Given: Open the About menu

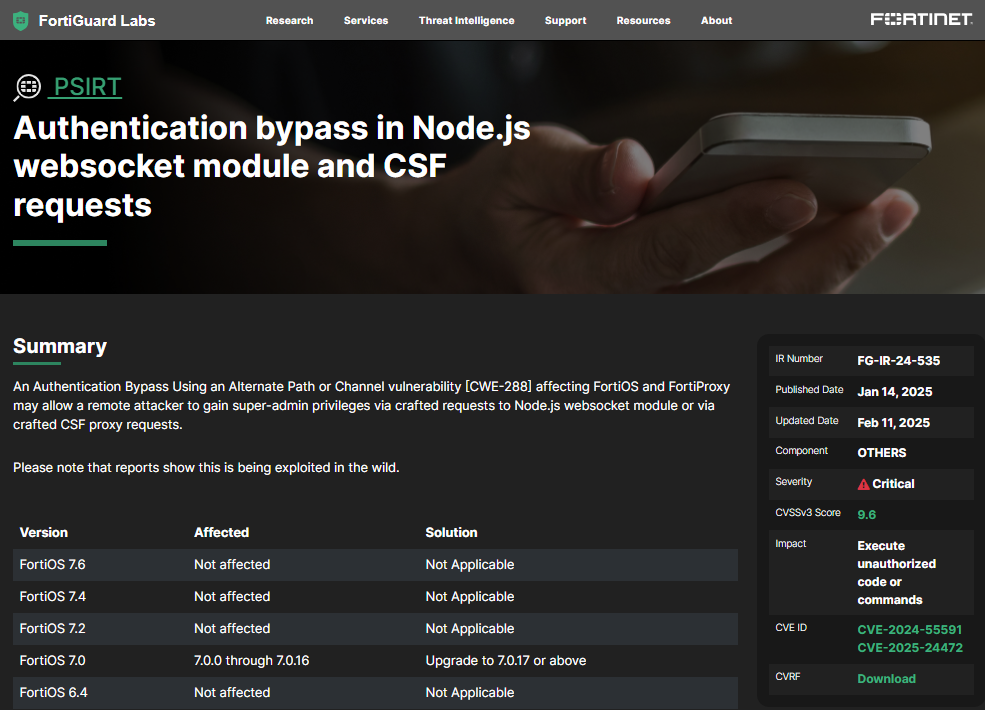Looking at the screenshot, I should pos(717,21).
